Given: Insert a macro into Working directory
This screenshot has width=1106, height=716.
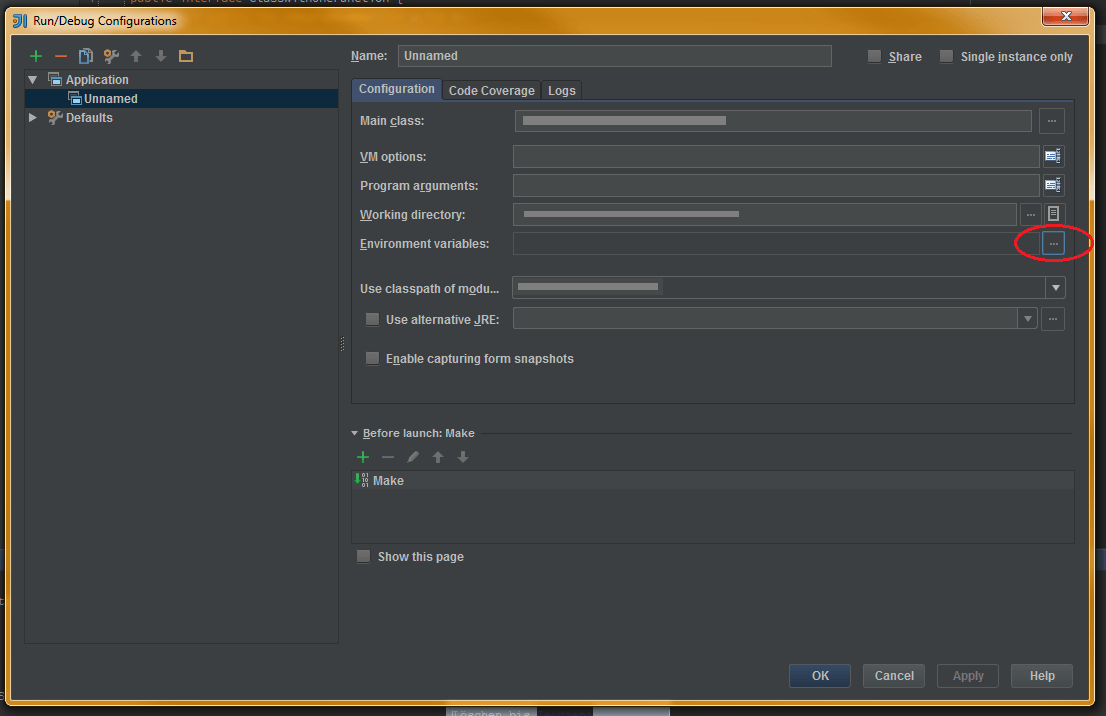Looking at the screenshot, I should 1053,214.
